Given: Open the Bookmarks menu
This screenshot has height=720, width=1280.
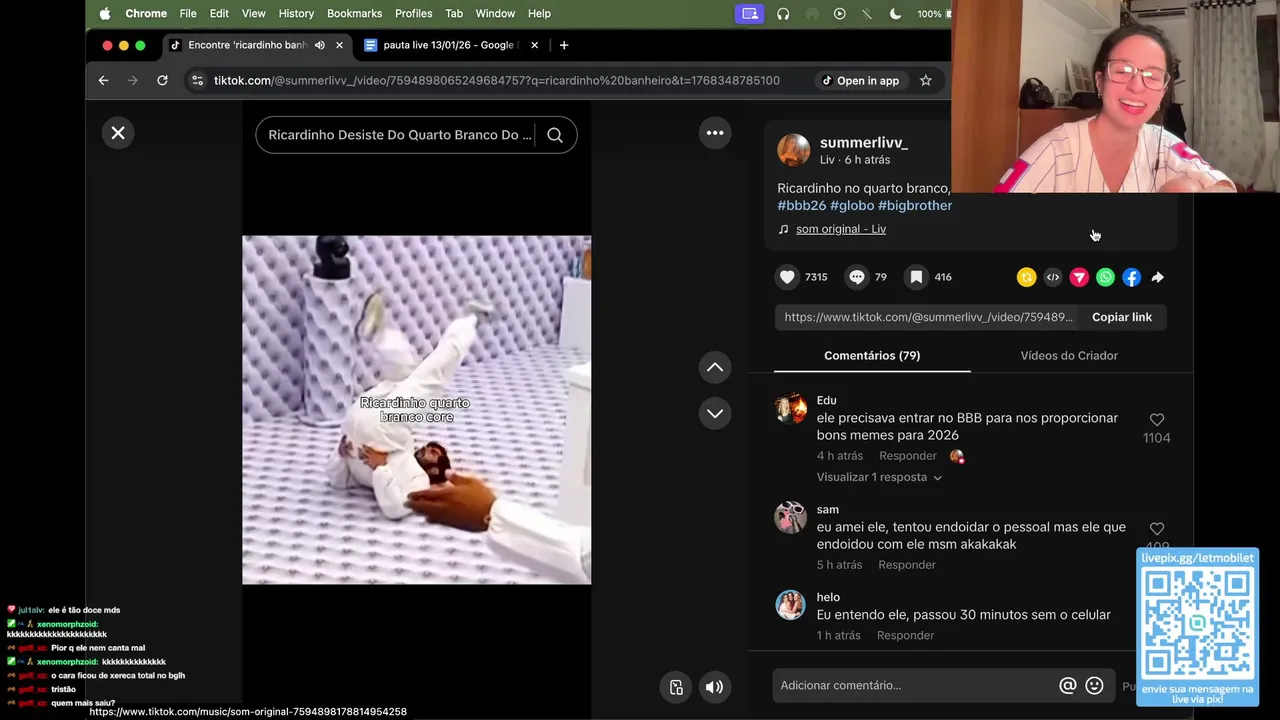Looking at the screenshot, I should click(x=354, y=14).
